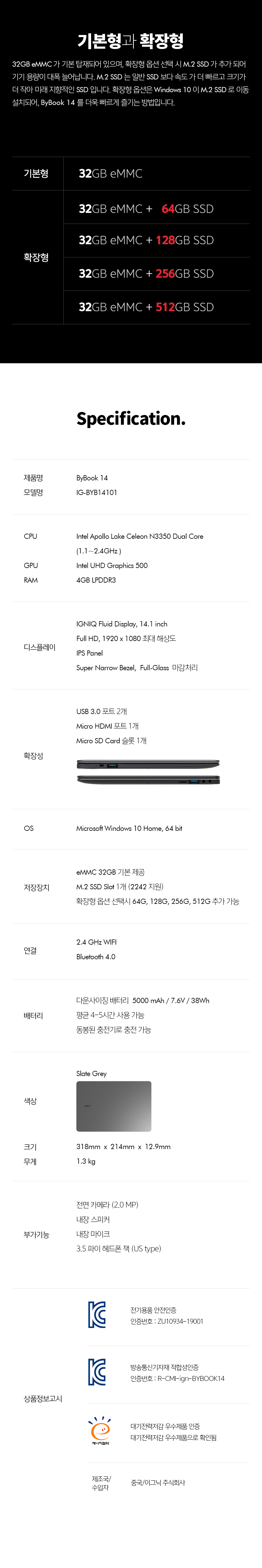Click the model number IG-BYB14101
This screenshot has width=262, height=1568.
pos(97,493)
